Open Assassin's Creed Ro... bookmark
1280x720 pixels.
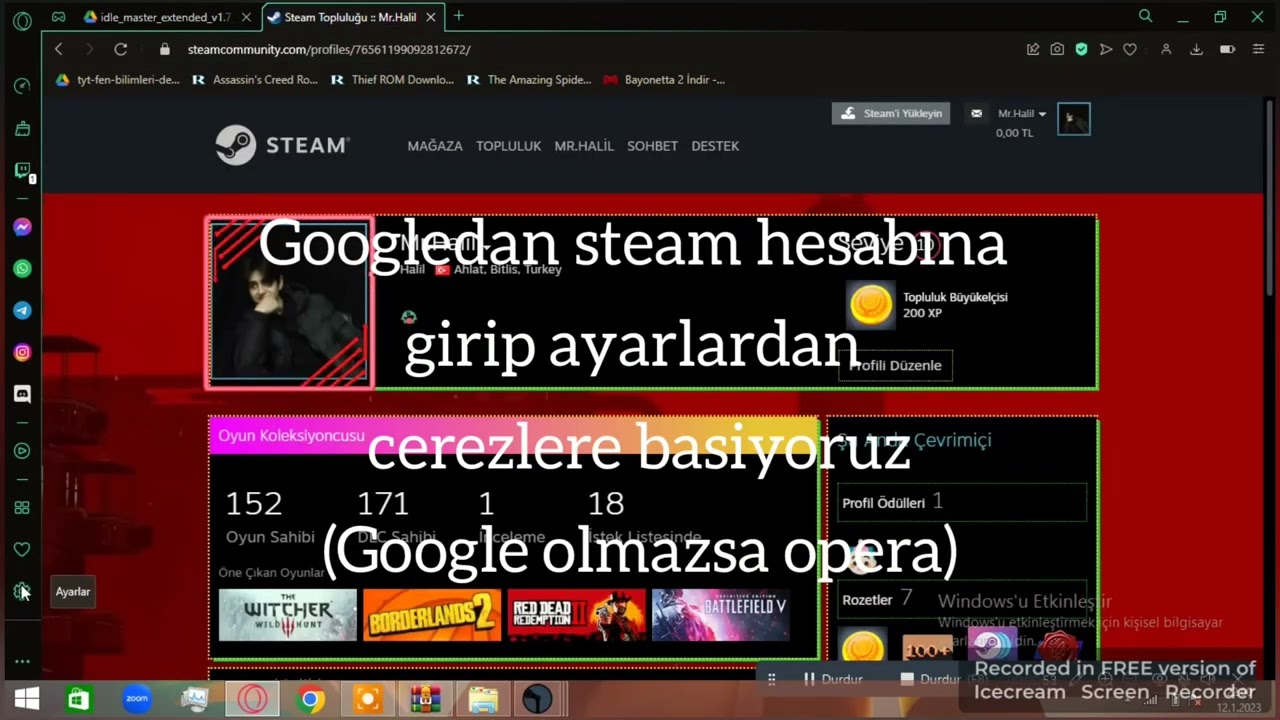pyautogui.click(x=255, y=79)
